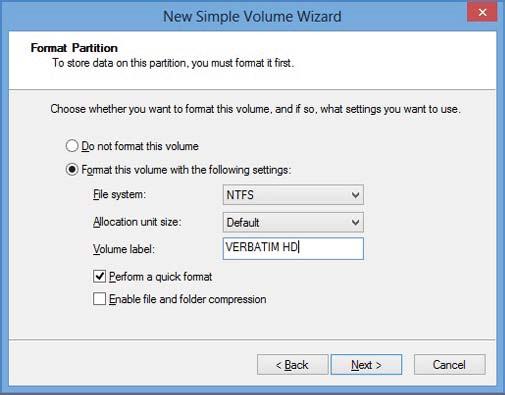
Task: Click the 'File system:' label
Action: click(119, 194)
